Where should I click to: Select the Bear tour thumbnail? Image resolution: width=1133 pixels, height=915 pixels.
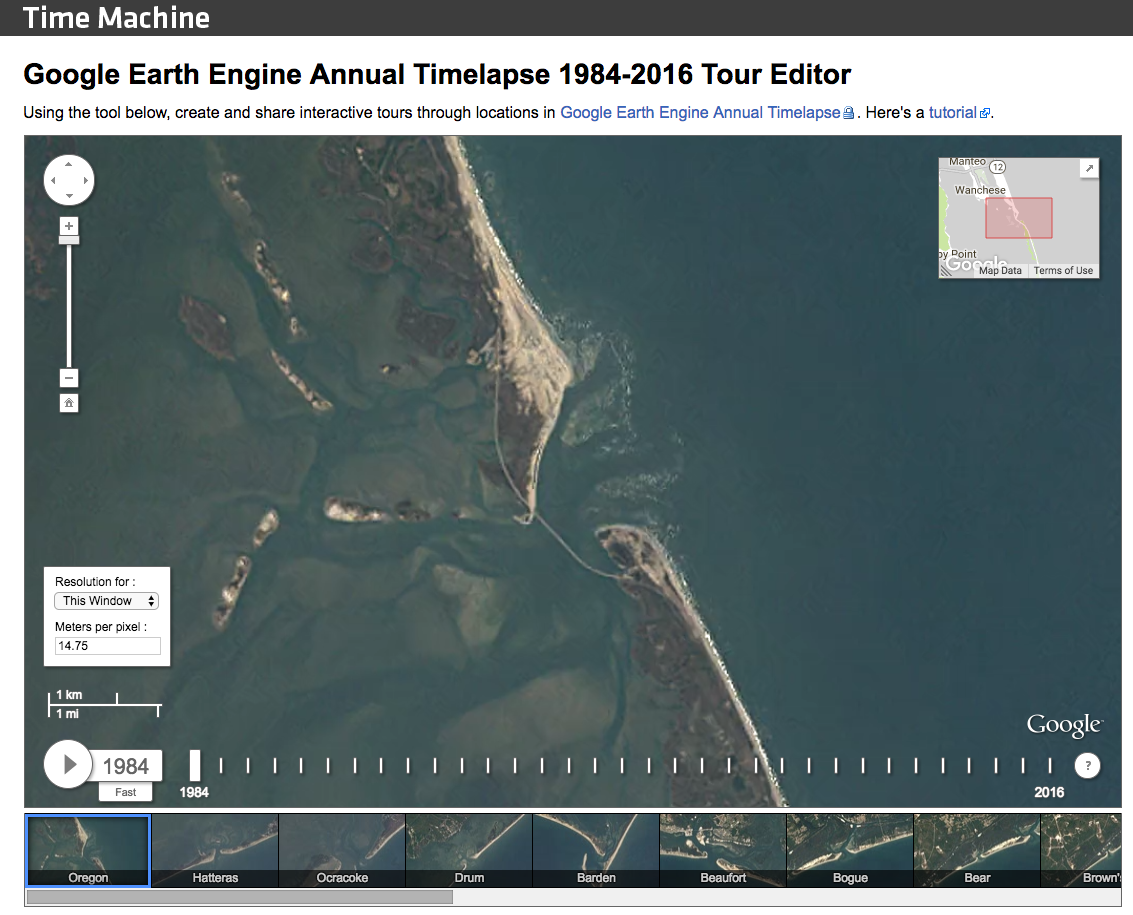[x=978, y=851]
